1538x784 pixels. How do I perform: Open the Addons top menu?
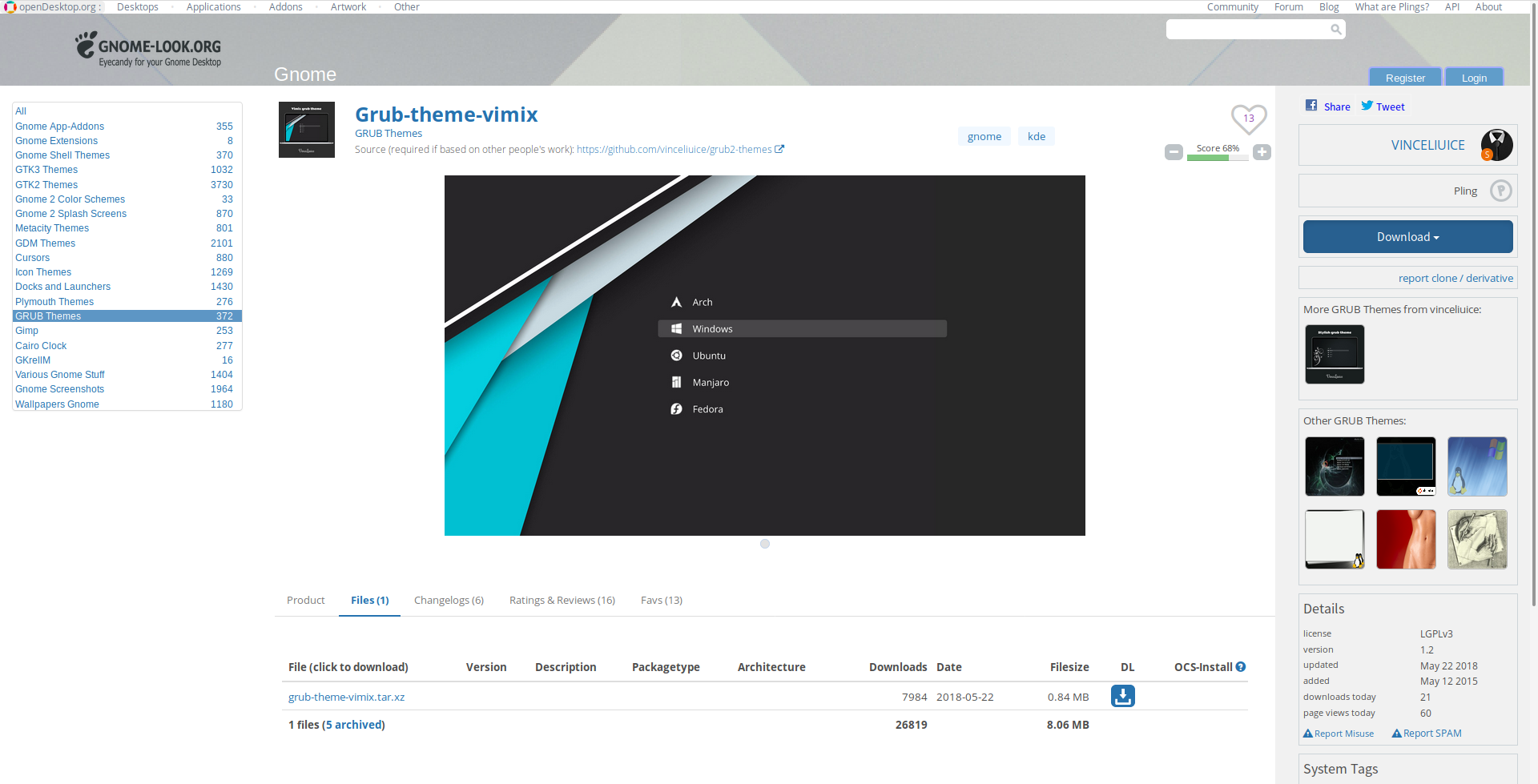[x=285, y=7]
